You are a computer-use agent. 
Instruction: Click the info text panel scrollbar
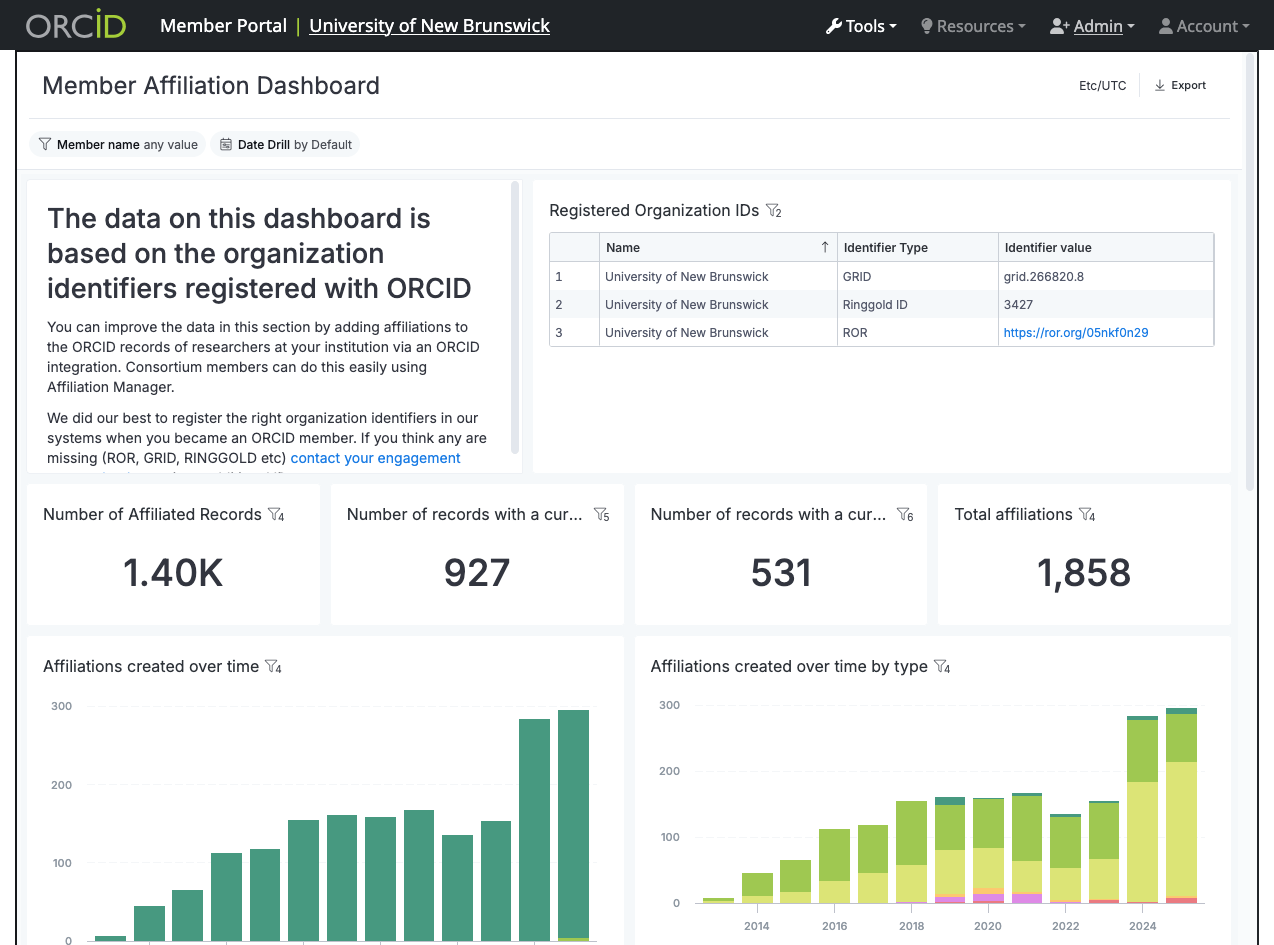click(515, 316)
